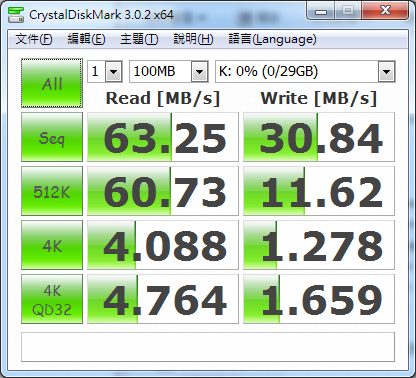
Task: Select the 4K write value 1.278
Action: 319,245
